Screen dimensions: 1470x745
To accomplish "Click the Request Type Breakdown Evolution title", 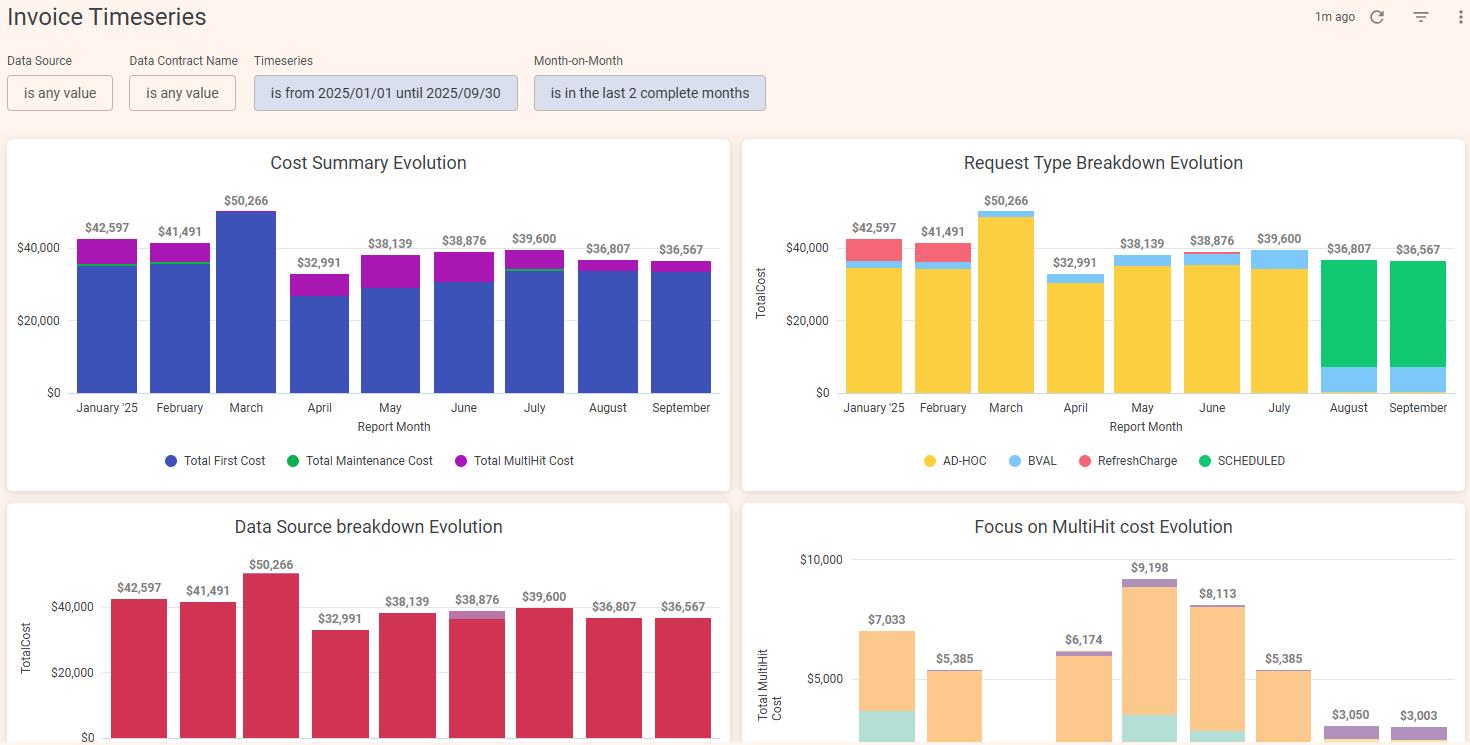I will [x=1103, y=163].
